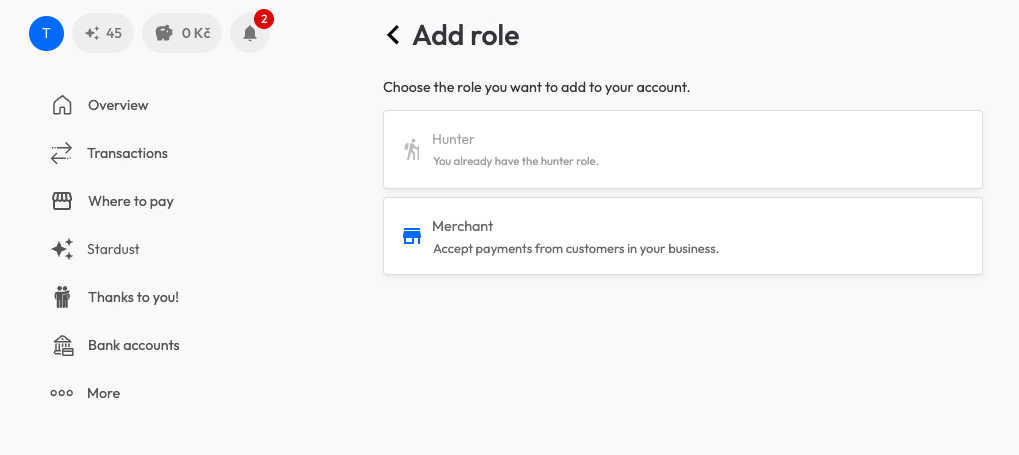
Task: Click the More three-dots icon
Action: coord(62,393)
